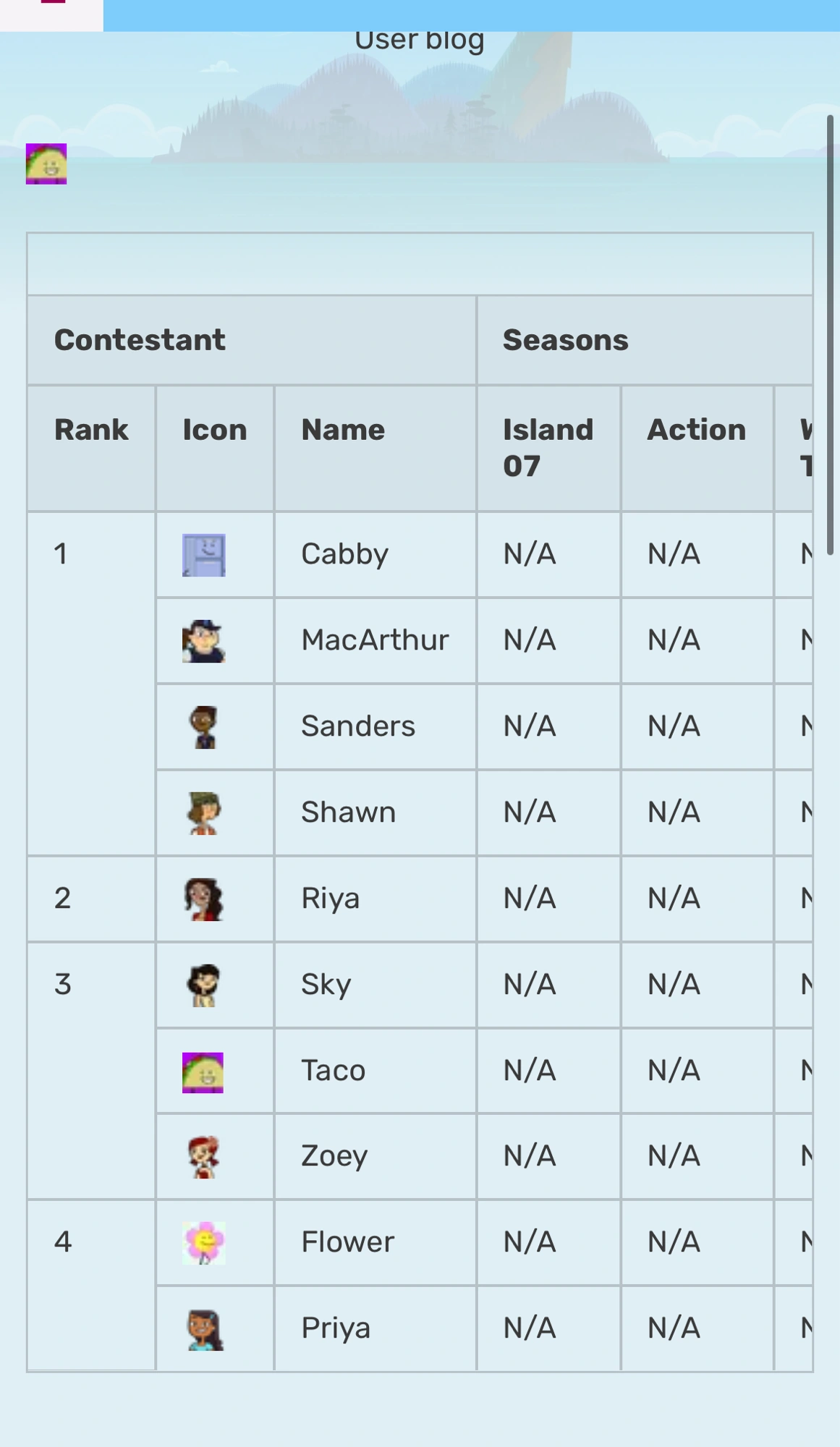Click Taco's icon in the table
840x1447 pixels.
point(203,1072)
